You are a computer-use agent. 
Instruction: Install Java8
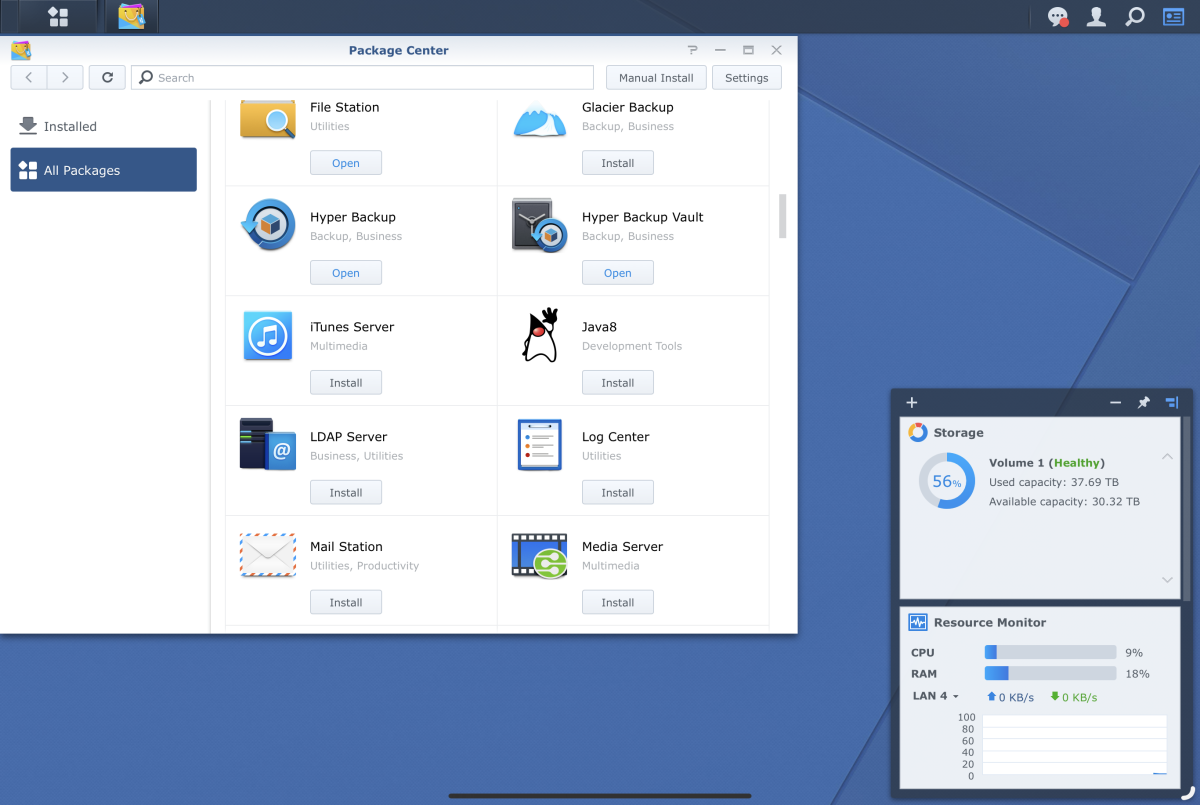(618, 383)
